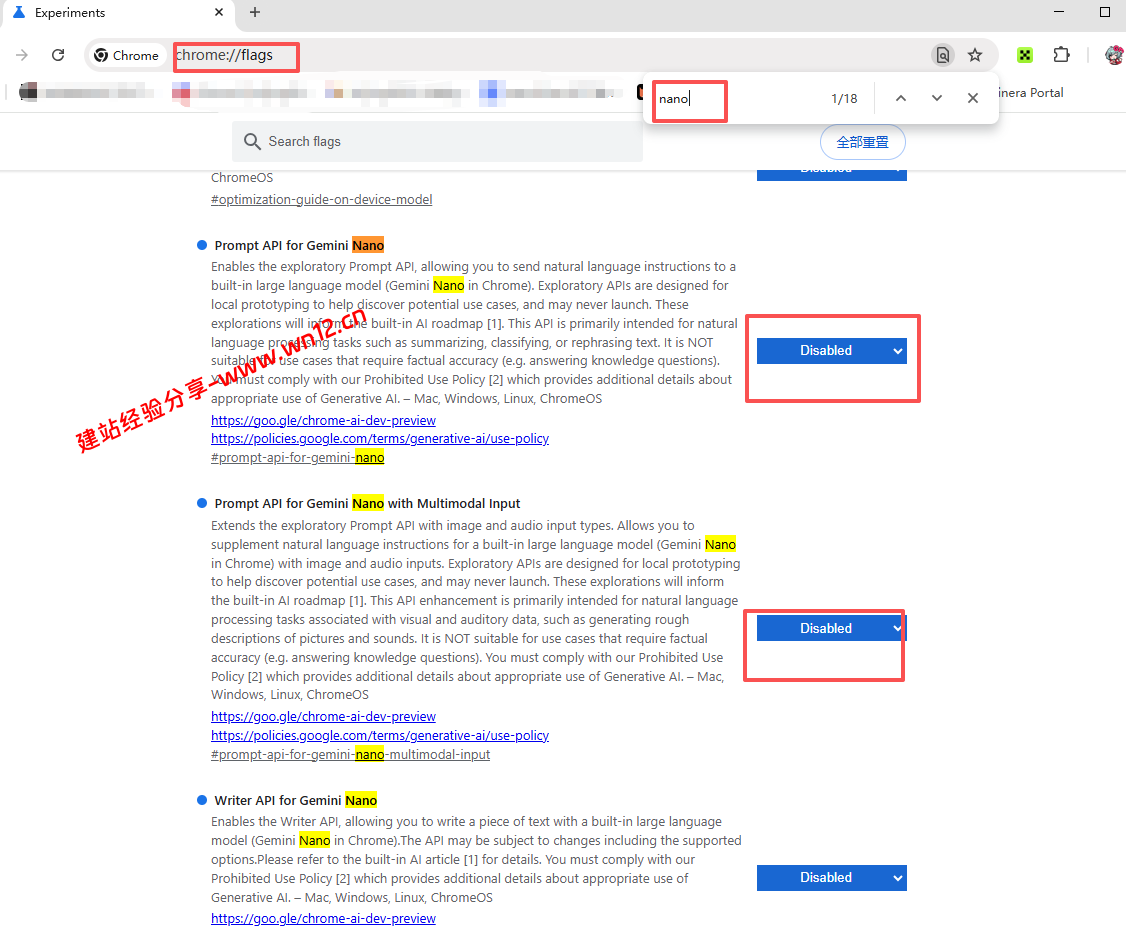Click 'Prompt API for Gemini Nano with Multimodal Input' title
This screenshot has height=927, width=1126.
coord(367,503)
